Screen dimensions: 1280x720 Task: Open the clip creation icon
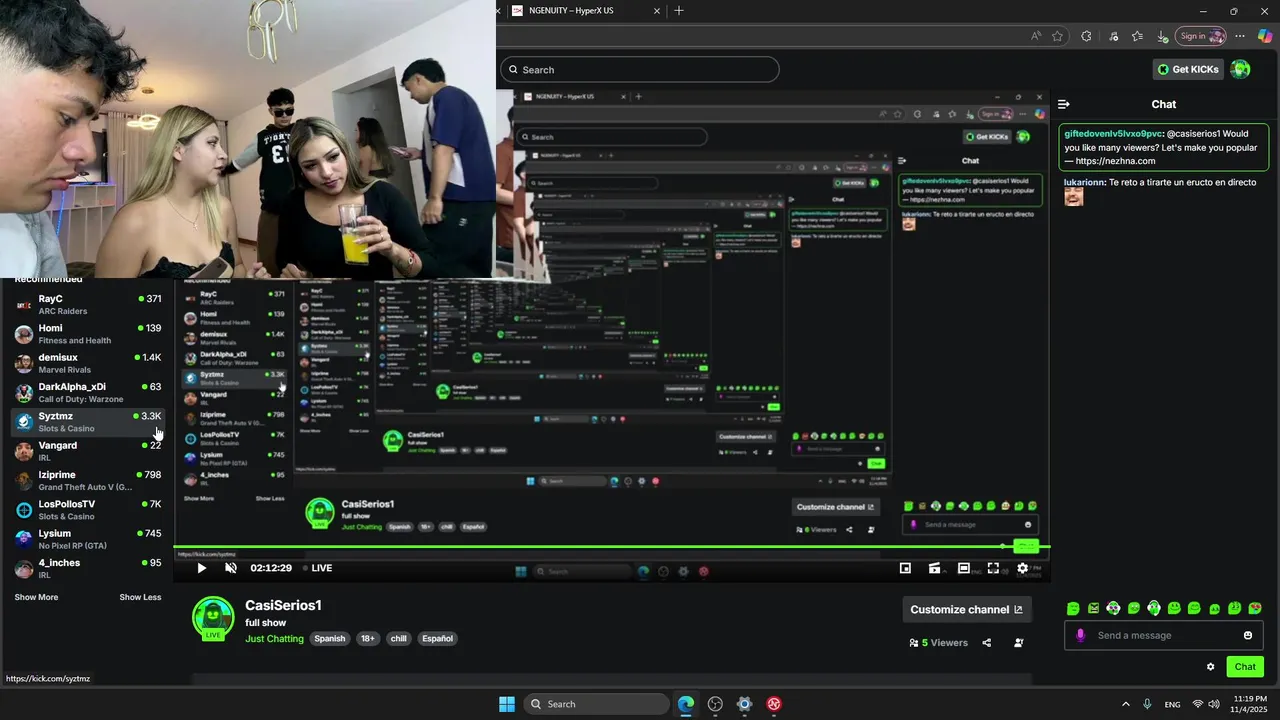(x=934, y=568)
